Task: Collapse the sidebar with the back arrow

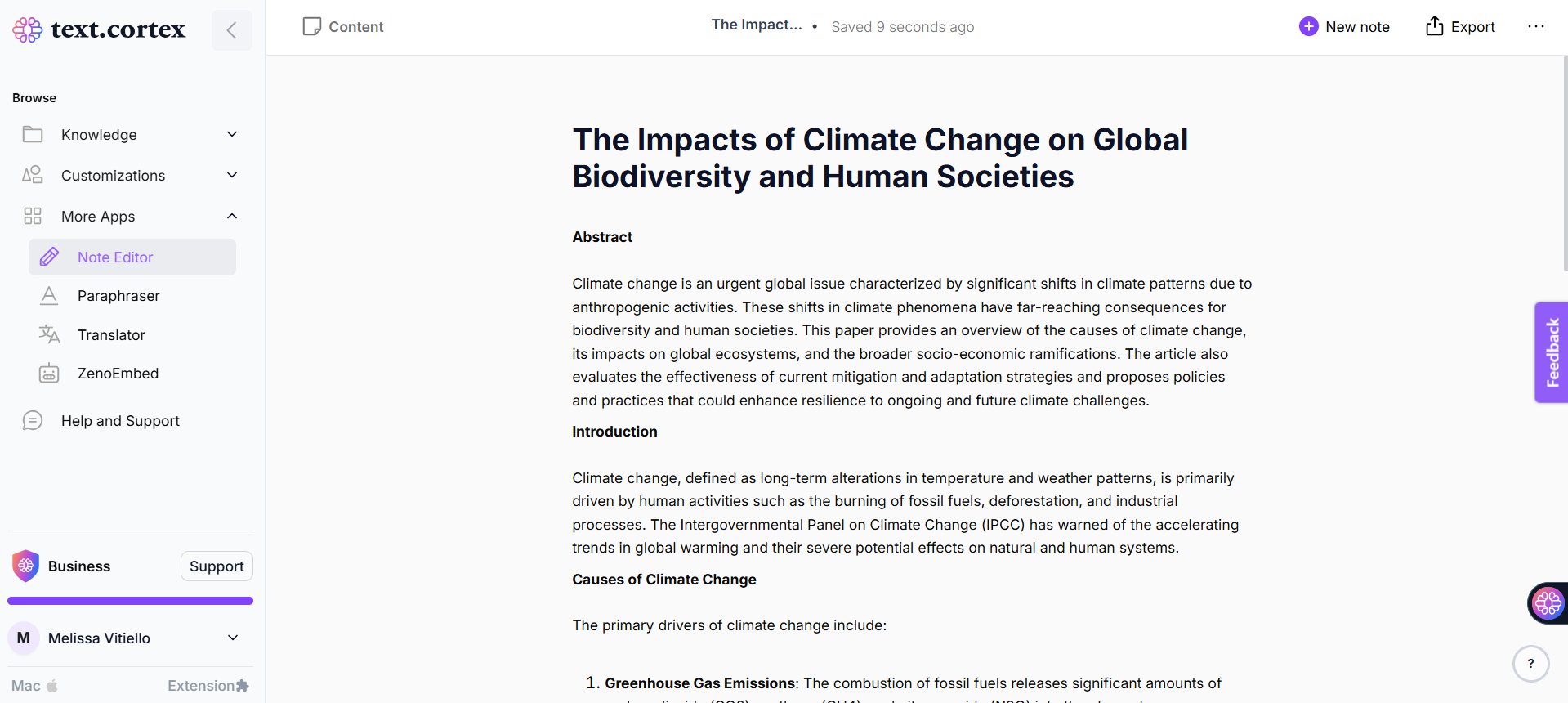Action: (x=232, y=30)
